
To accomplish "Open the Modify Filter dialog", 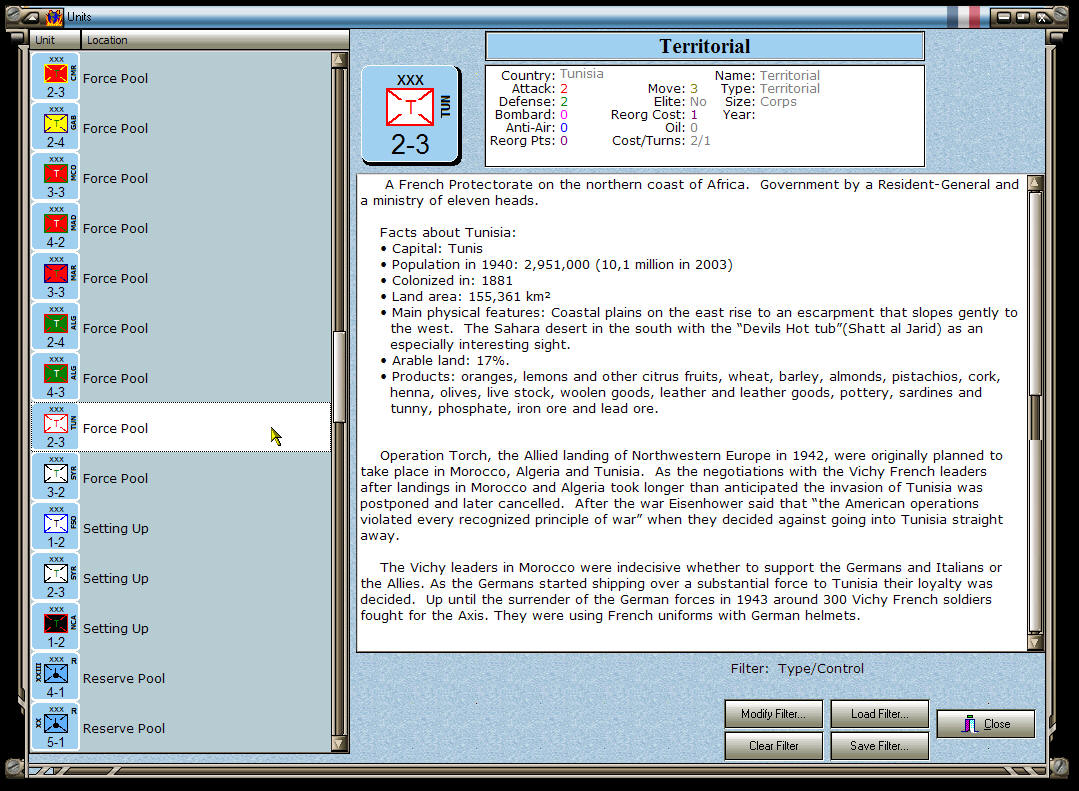I will (x=773, y=714).
